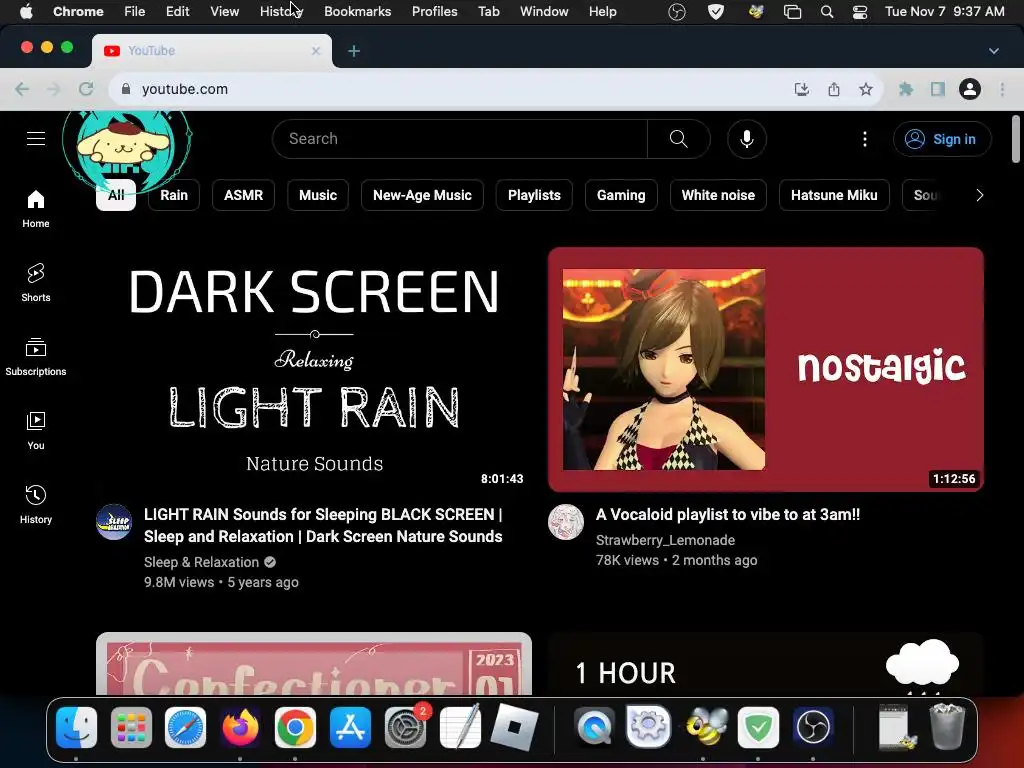Viewport: 1024px width, 768px height.
Task: Open the Profiles menu
Action: [434, 12]
